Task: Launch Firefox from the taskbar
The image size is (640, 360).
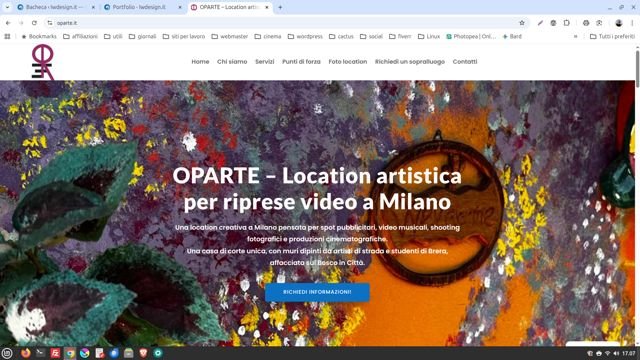Action: click(26, 353)
